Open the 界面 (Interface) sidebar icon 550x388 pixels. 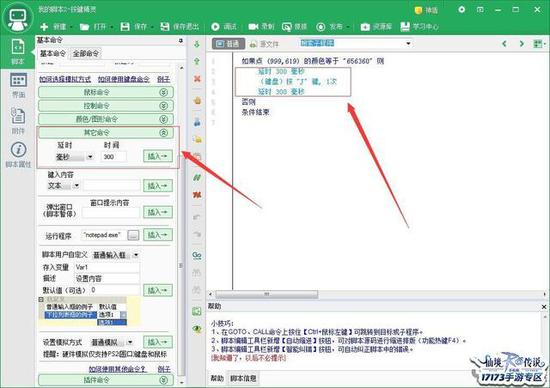point(18,81)
